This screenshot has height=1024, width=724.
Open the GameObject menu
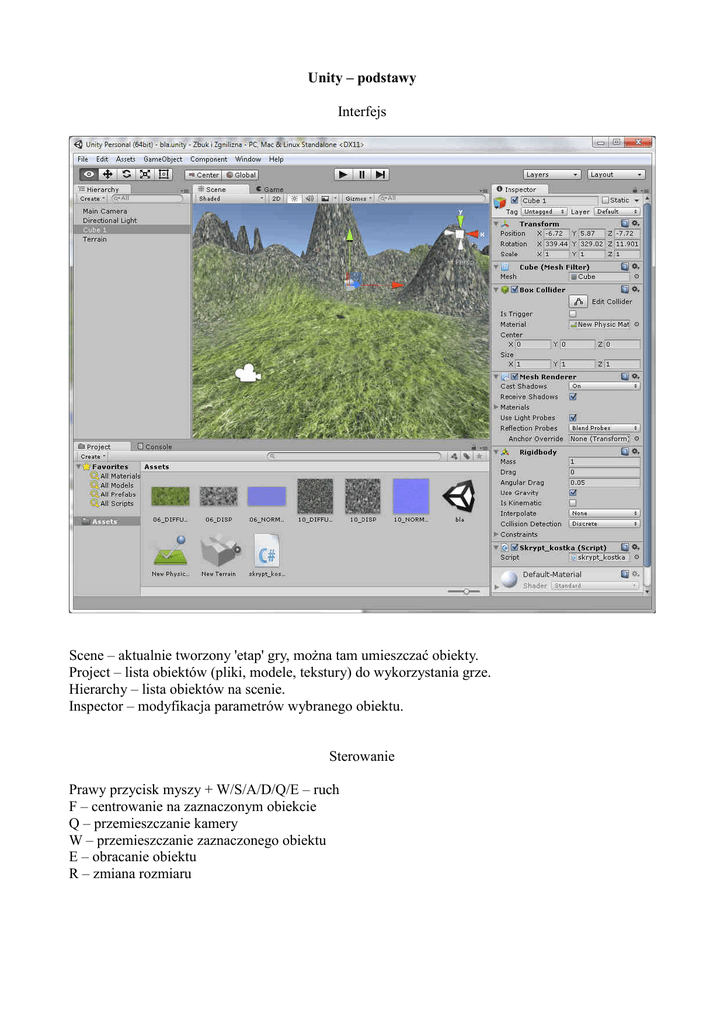[x=162, y=159]
